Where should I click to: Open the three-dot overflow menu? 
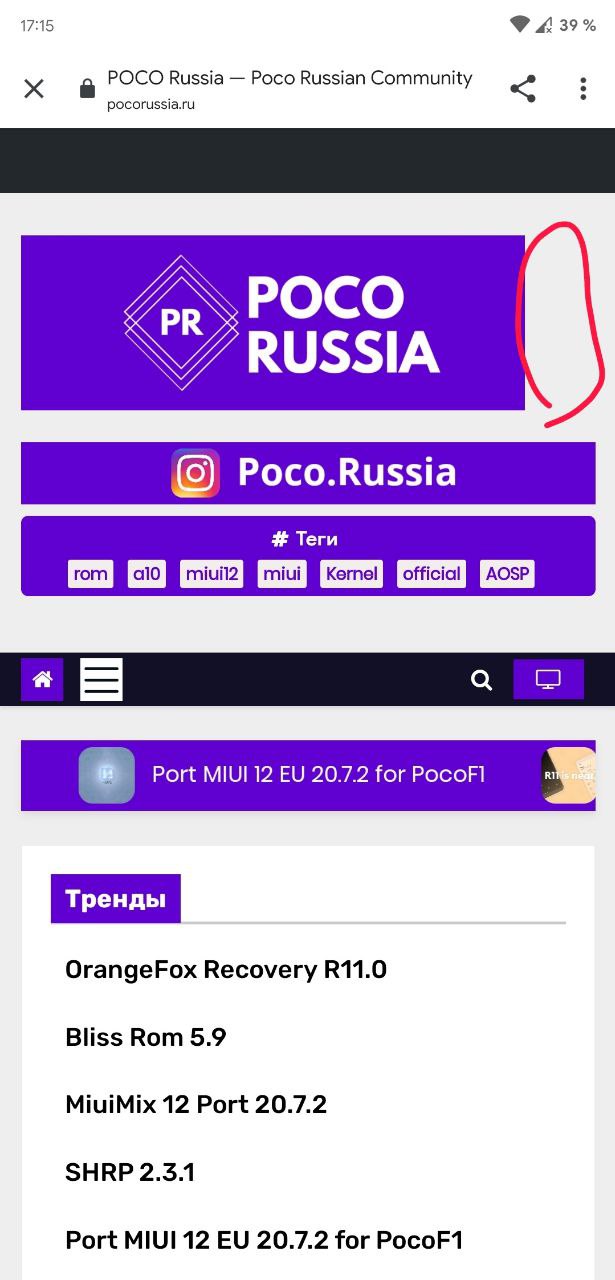(583, 89)
